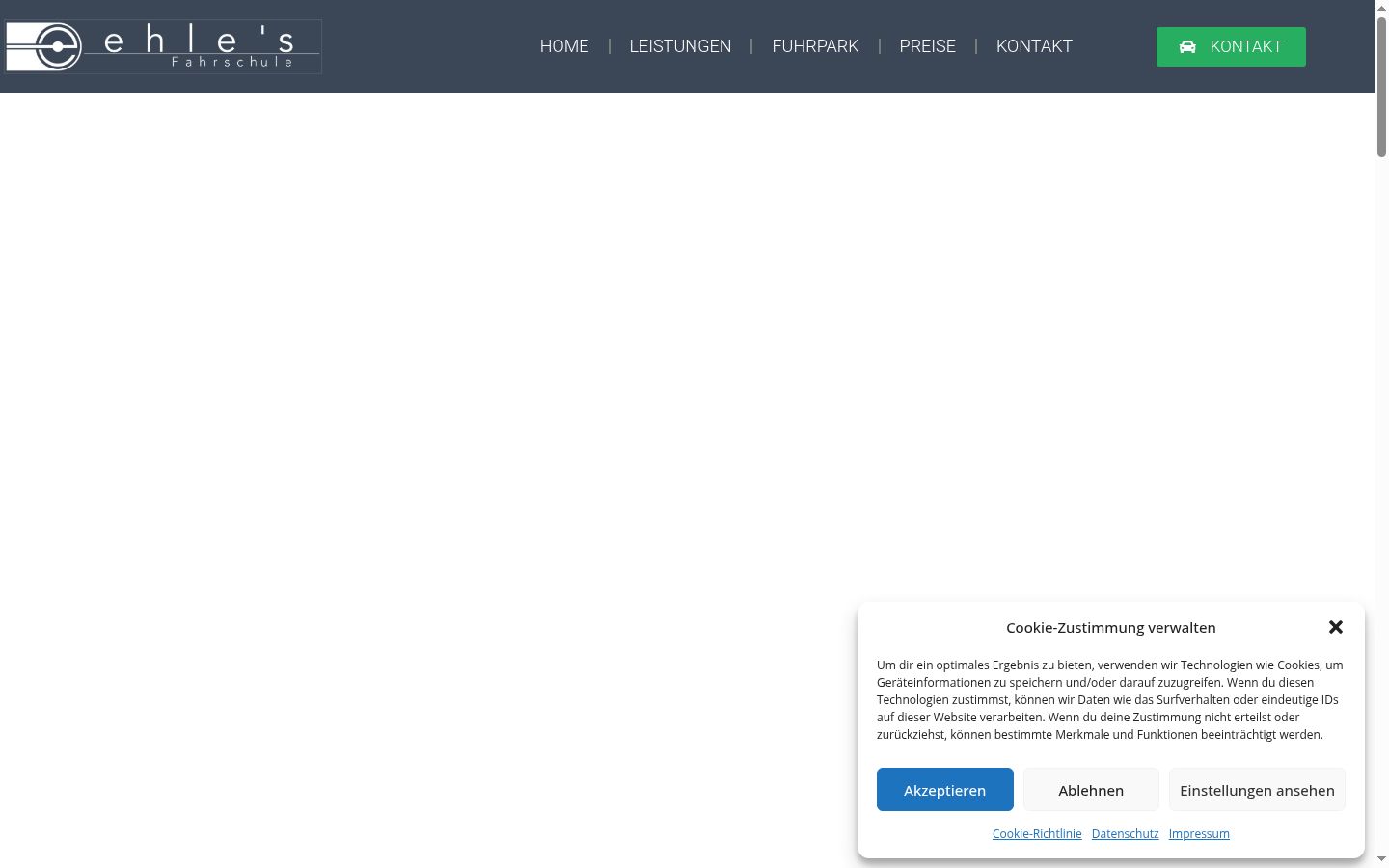Screen dimensions: 1389x868
Task: Open Einstellungen ansehen cookie preferences
Action: pyautogui.click(x=1257, y=790)
